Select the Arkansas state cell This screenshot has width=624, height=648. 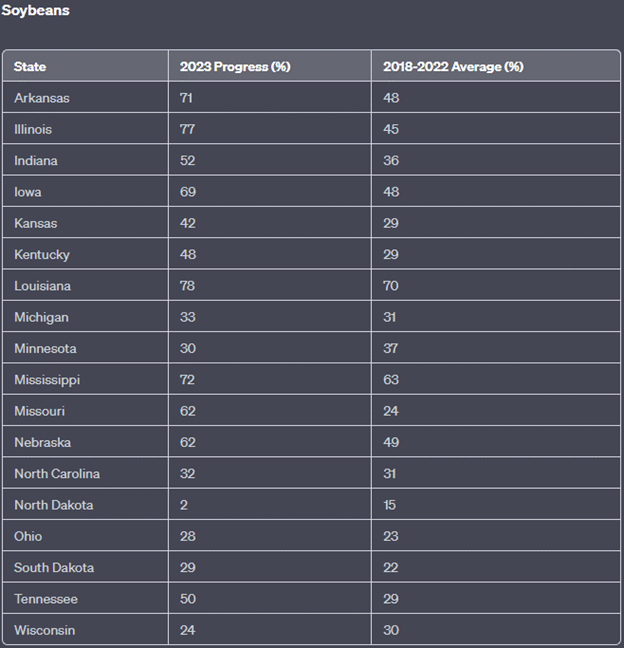coord(42,98)
